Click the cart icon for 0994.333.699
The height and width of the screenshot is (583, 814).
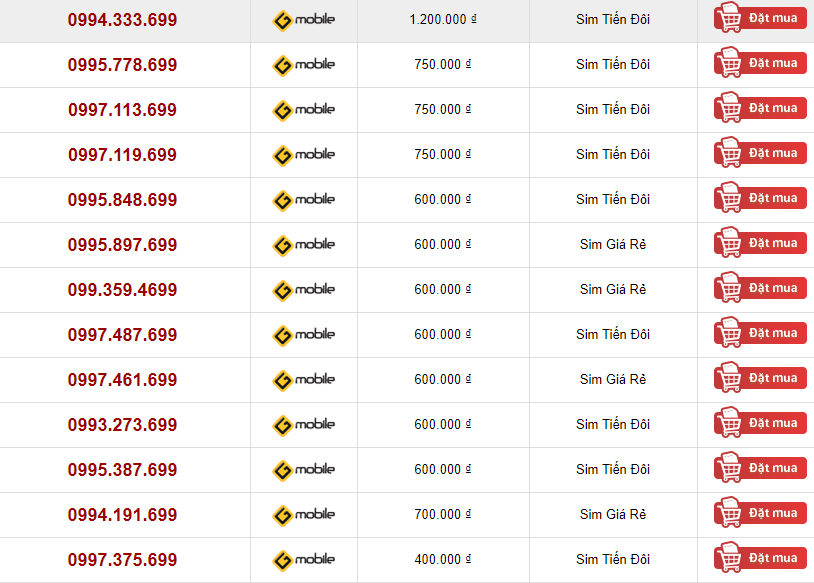(x=730, y=18)
